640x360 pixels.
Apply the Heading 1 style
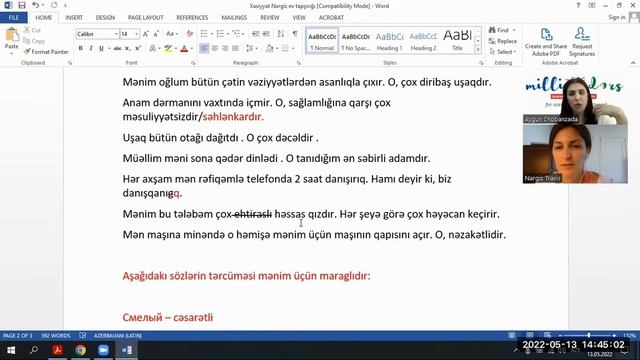click(x=389, y=41)
